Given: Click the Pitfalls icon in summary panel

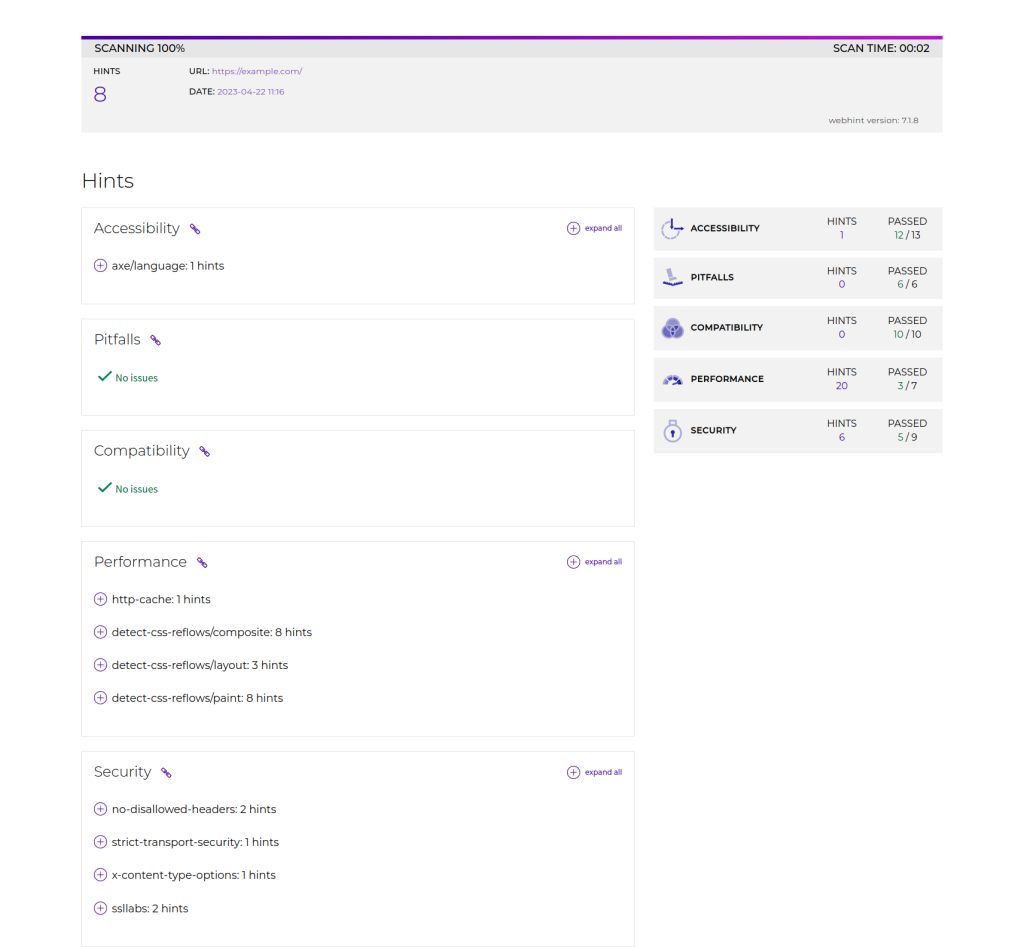Looking at the screenshot, I should [672, 278].
